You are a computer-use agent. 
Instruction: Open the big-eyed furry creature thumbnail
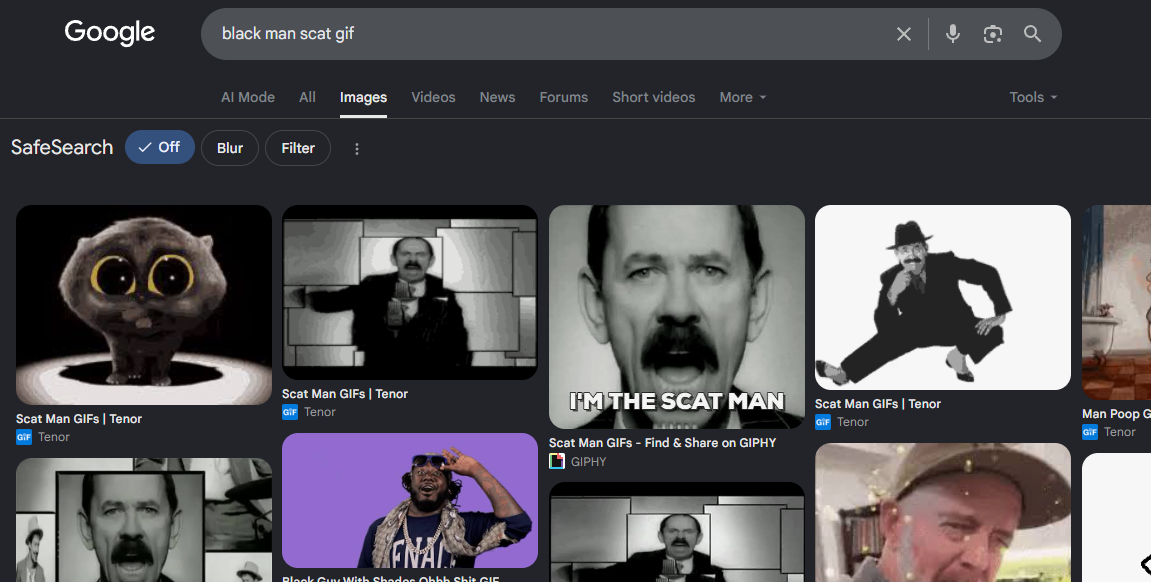[x=144, y=305]
